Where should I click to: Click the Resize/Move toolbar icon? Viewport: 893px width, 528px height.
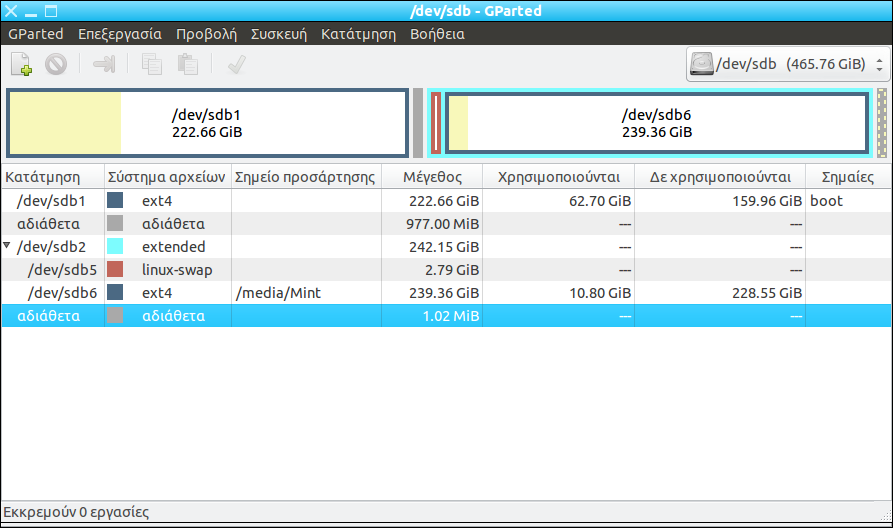[x=104, y=65]
